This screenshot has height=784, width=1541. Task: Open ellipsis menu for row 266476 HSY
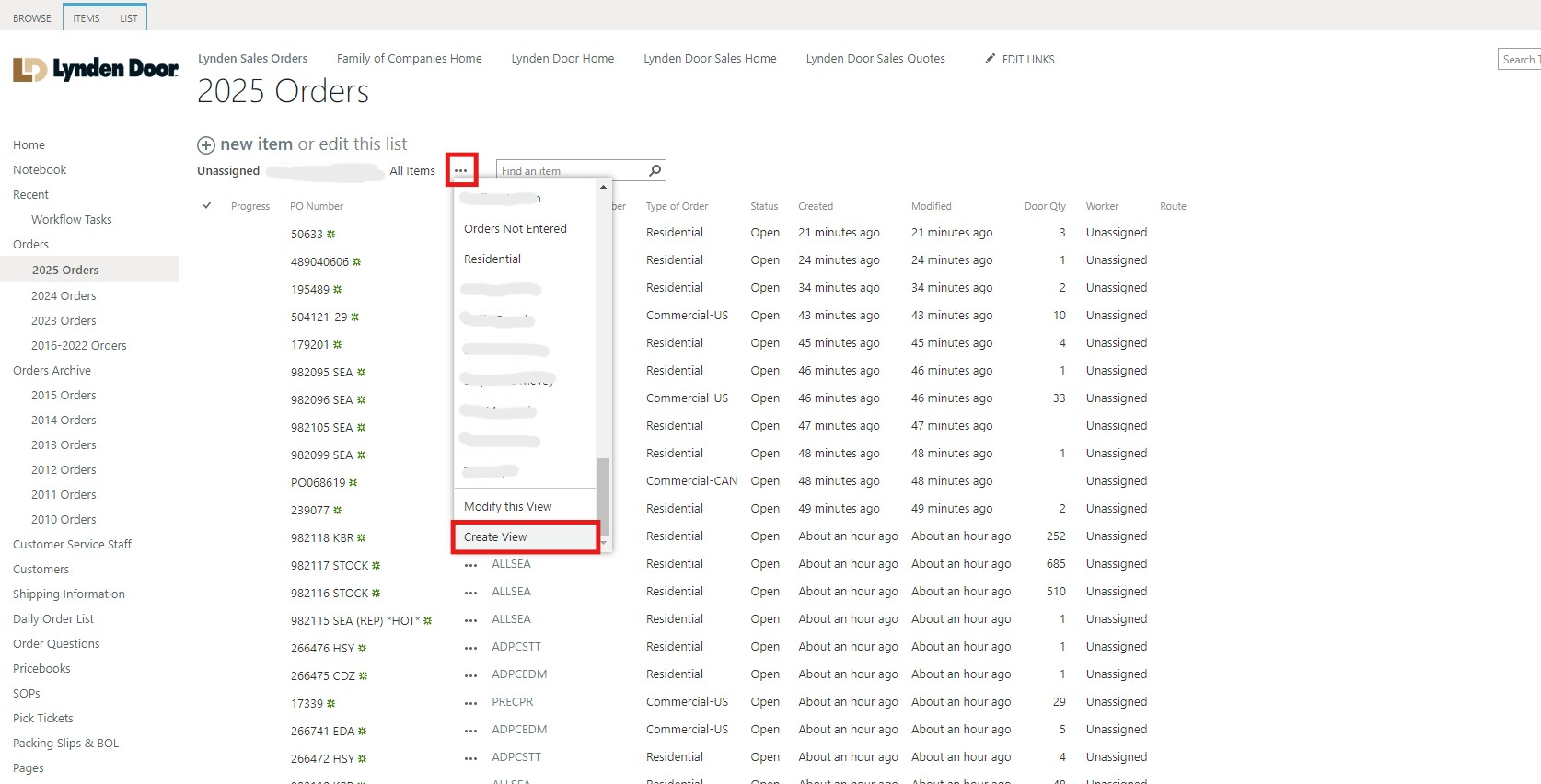470,648
